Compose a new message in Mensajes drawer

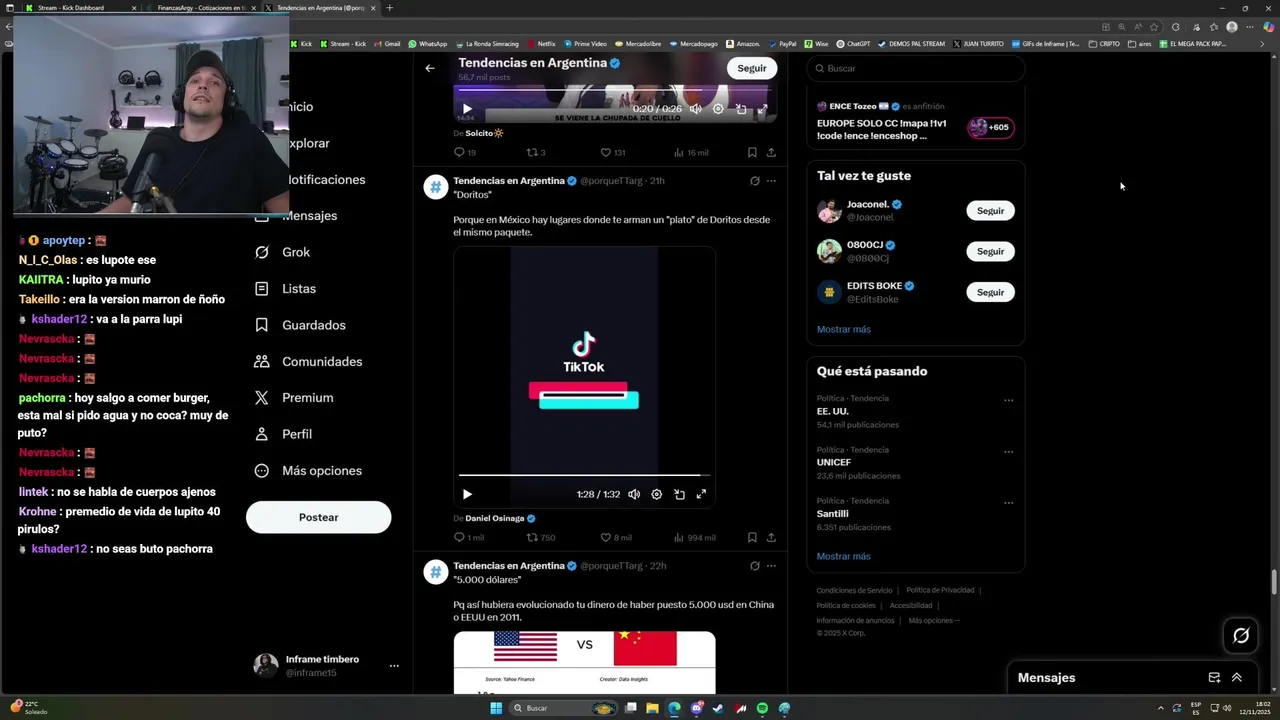point(1214,677)
